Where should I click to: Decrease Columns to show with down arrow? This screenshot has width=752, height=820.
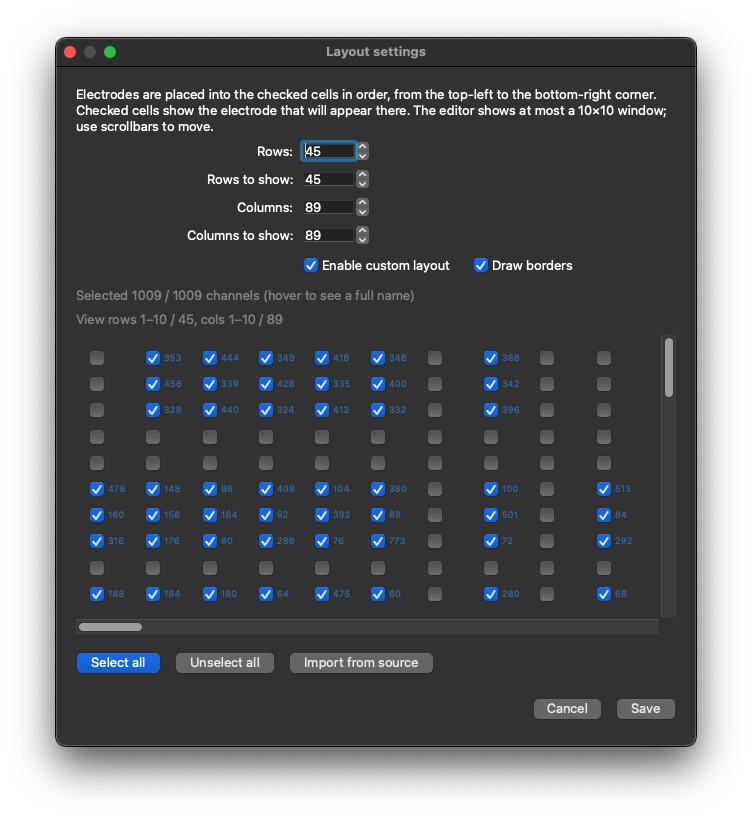click(362, 240)
